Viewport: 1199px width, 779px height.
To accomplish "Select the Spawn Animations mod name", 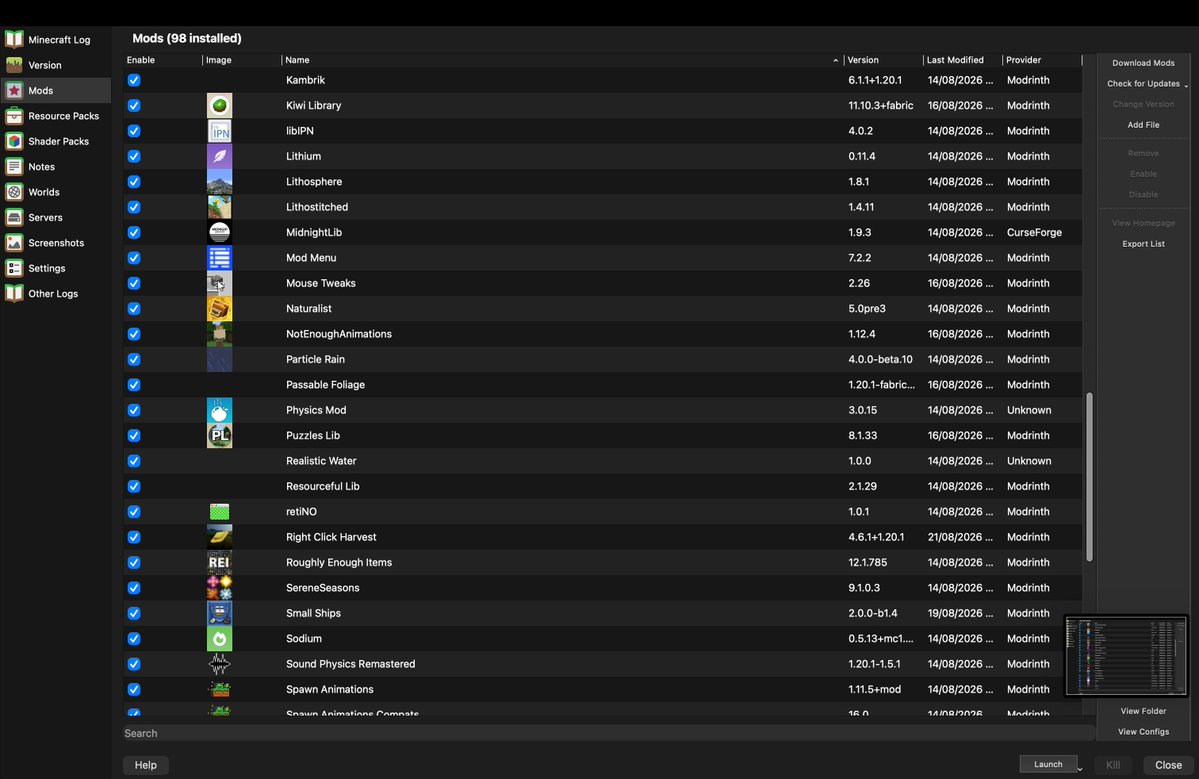I will coord(330,689).
